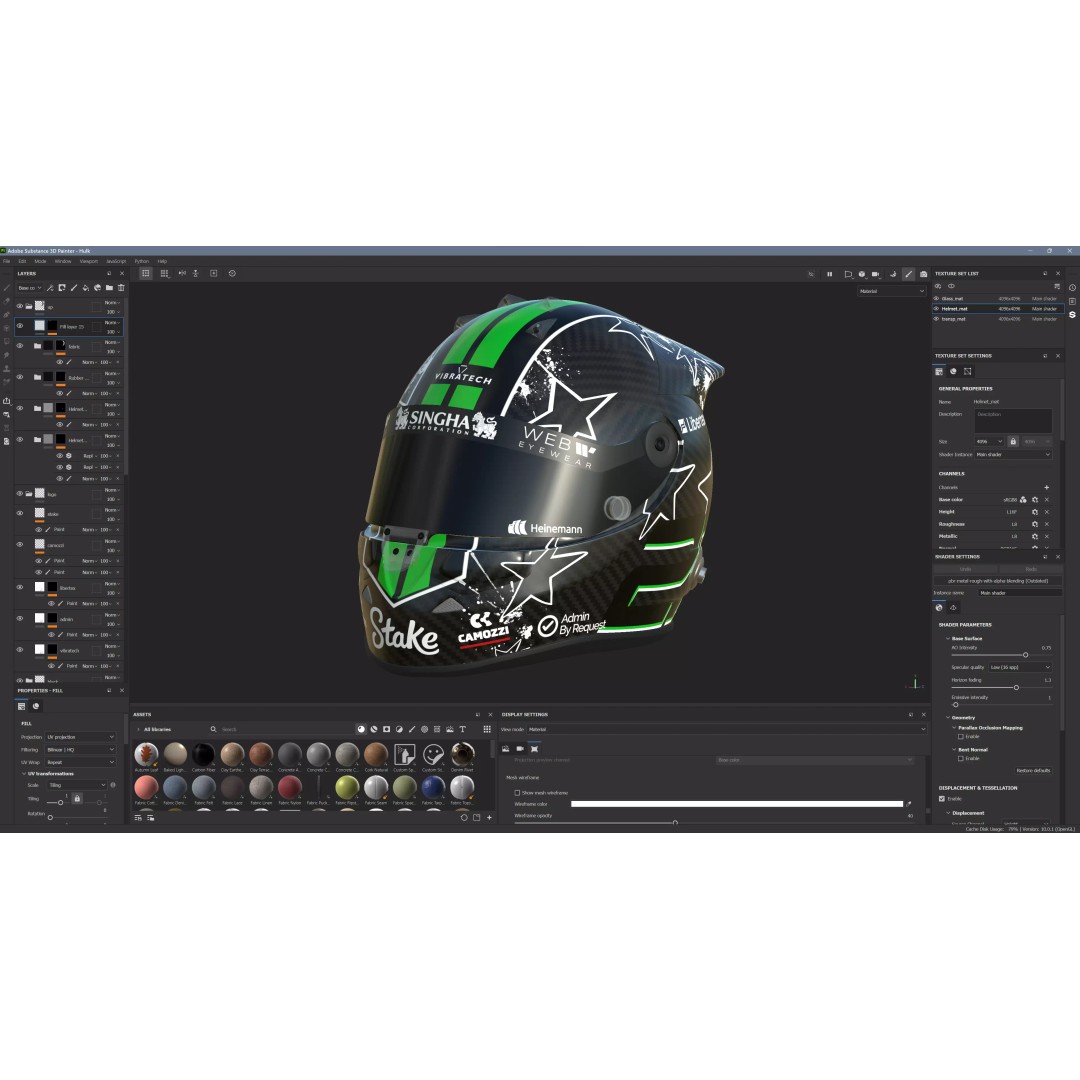Viewport: 1080px width, 1080px height.
Task: Open the texture Size dropdown
Action: click(989, 442)
